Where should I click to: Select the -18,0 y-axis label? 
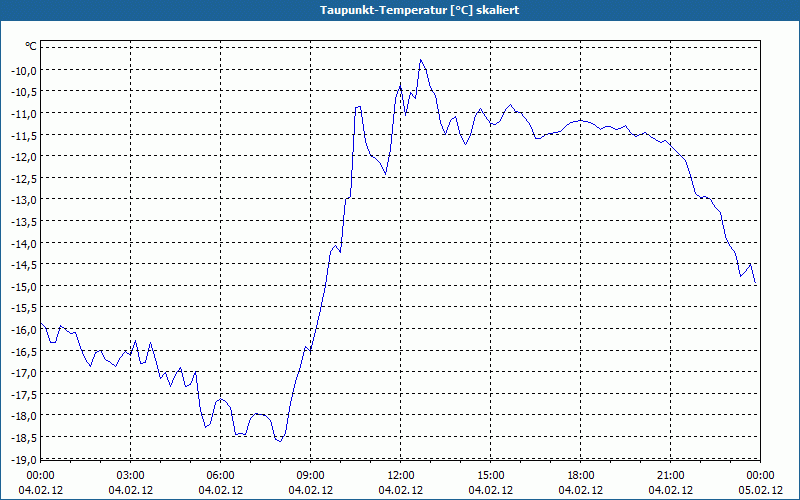23,416
